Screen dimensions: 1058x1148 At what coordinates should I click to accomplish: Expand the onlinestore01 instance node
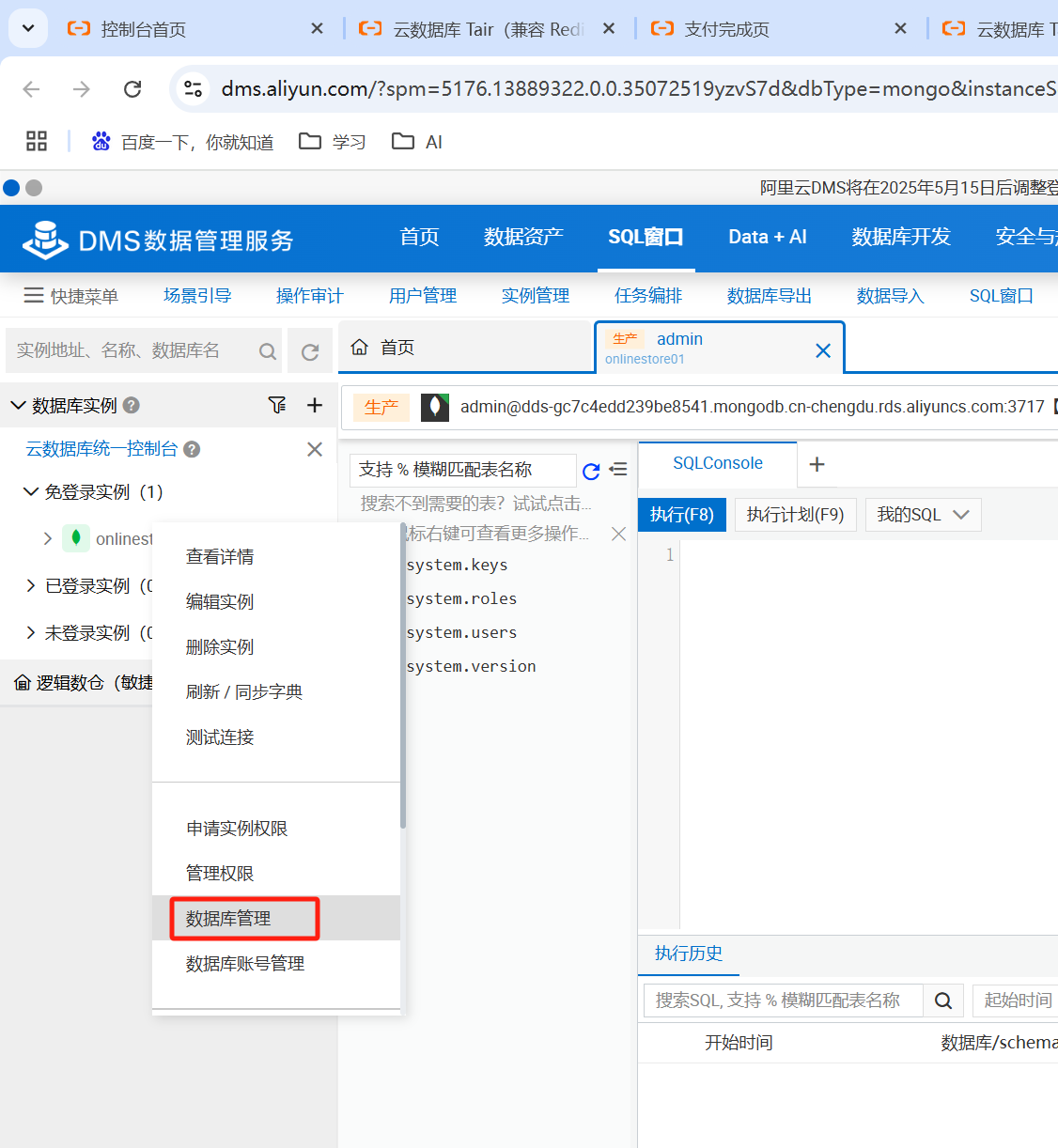(48, 538)
